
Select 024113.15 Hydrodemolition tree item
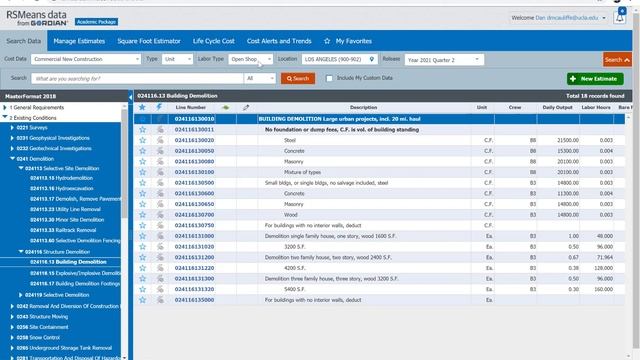[61, 178]
